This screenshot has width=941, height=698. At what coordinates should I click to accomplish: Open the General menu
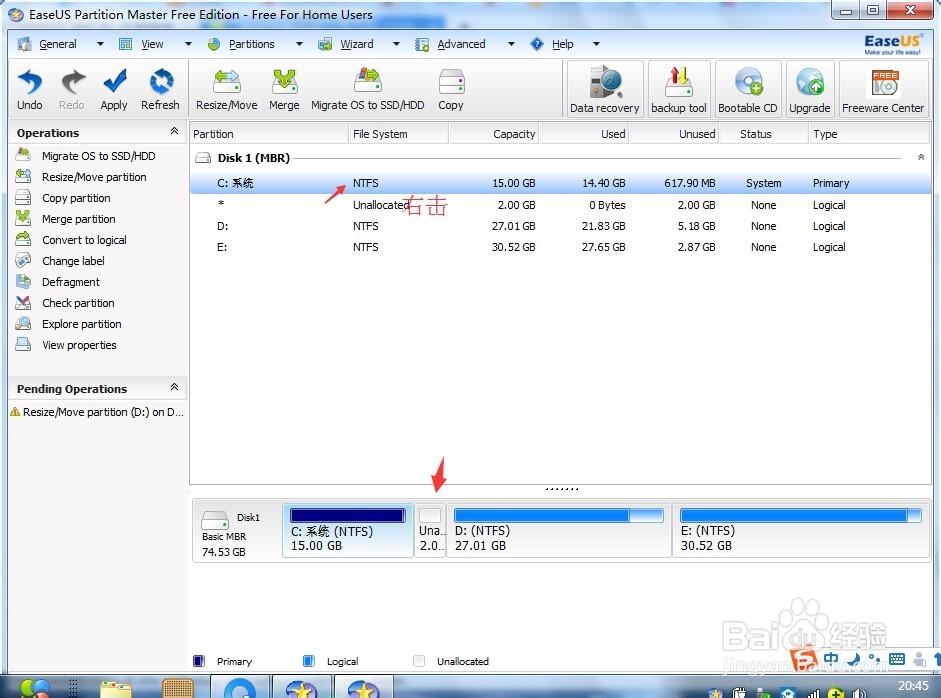(58, 44)
